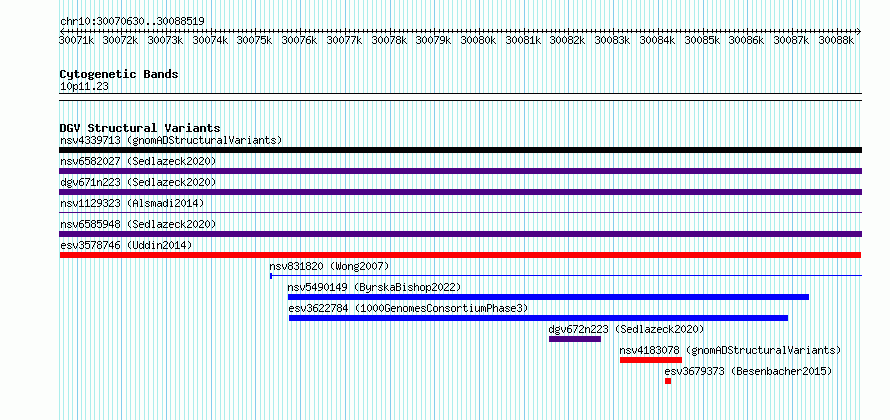Click the 30084k ruler tick label

(x=657, y=40)
